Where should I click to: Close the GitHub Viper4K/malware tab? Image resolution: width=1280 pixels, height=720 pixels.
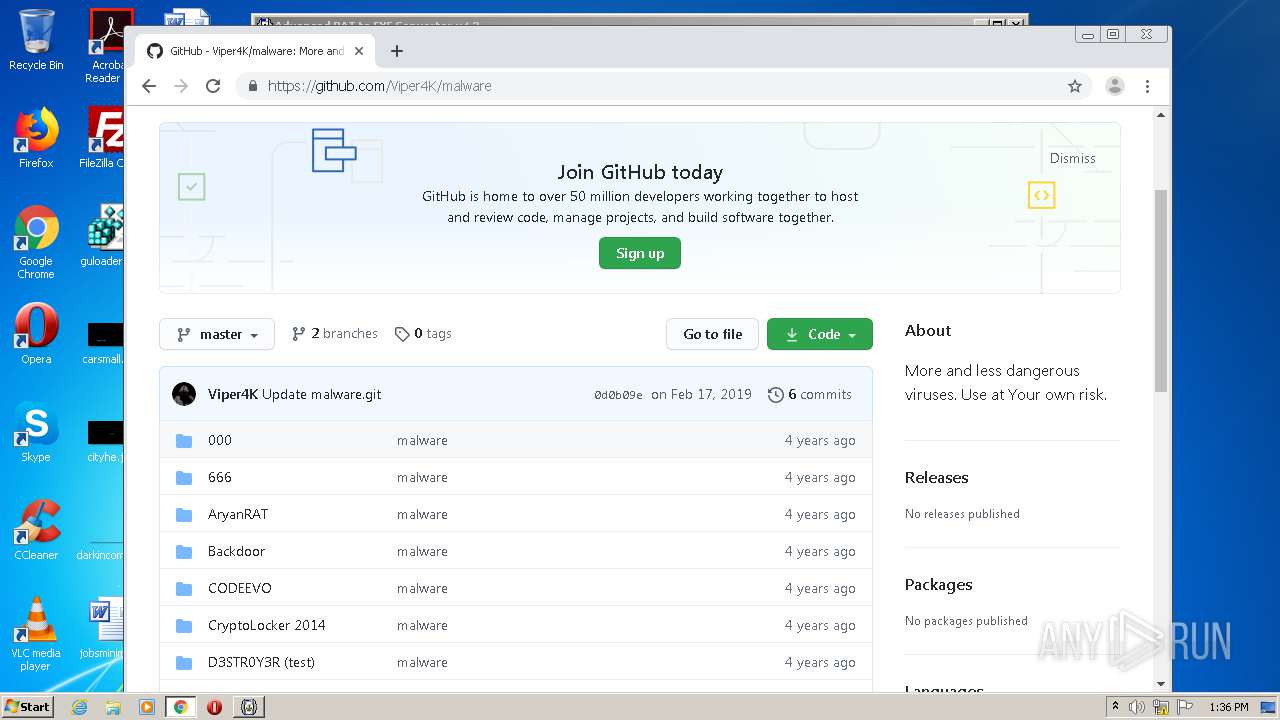pos(359,51)
